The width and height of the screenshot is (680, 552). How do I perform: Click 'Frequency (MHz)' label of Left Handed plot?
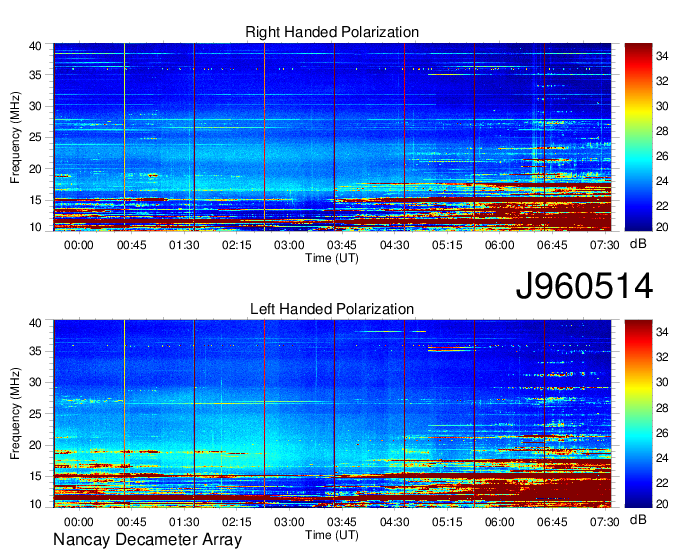tap(15, 414)
